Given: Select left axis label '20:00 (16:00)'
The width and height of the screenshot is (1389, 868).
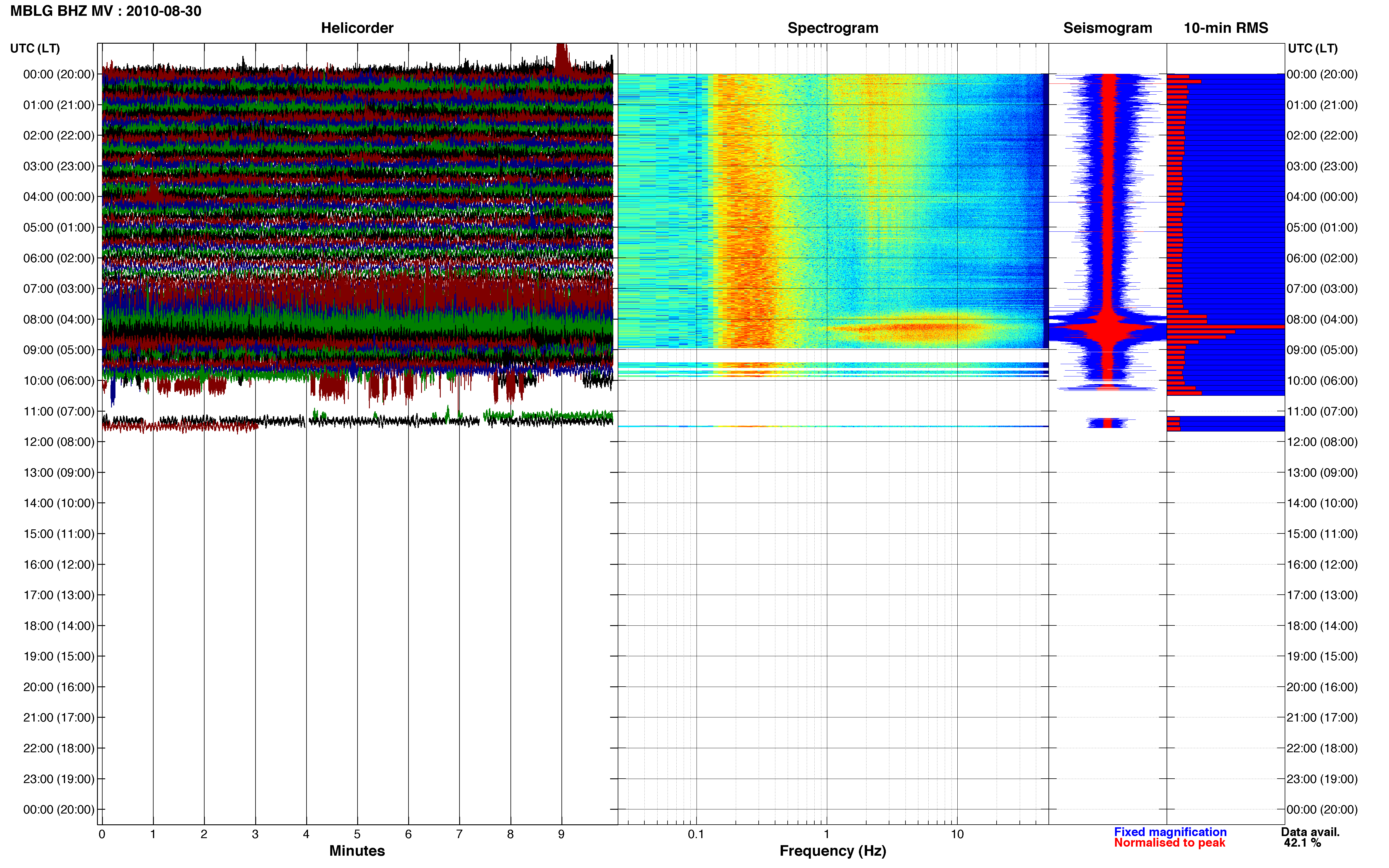Looking at the screenshot, I should point(59,687).
